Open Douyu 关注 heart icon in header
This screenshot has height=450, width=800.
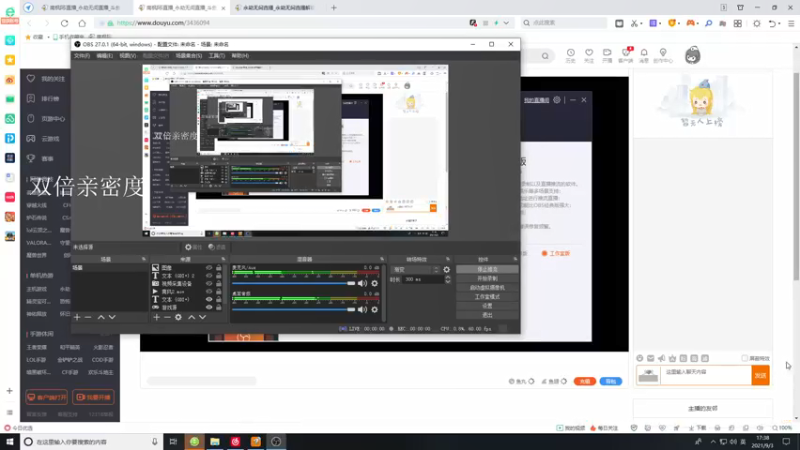[x=589, y=56]
